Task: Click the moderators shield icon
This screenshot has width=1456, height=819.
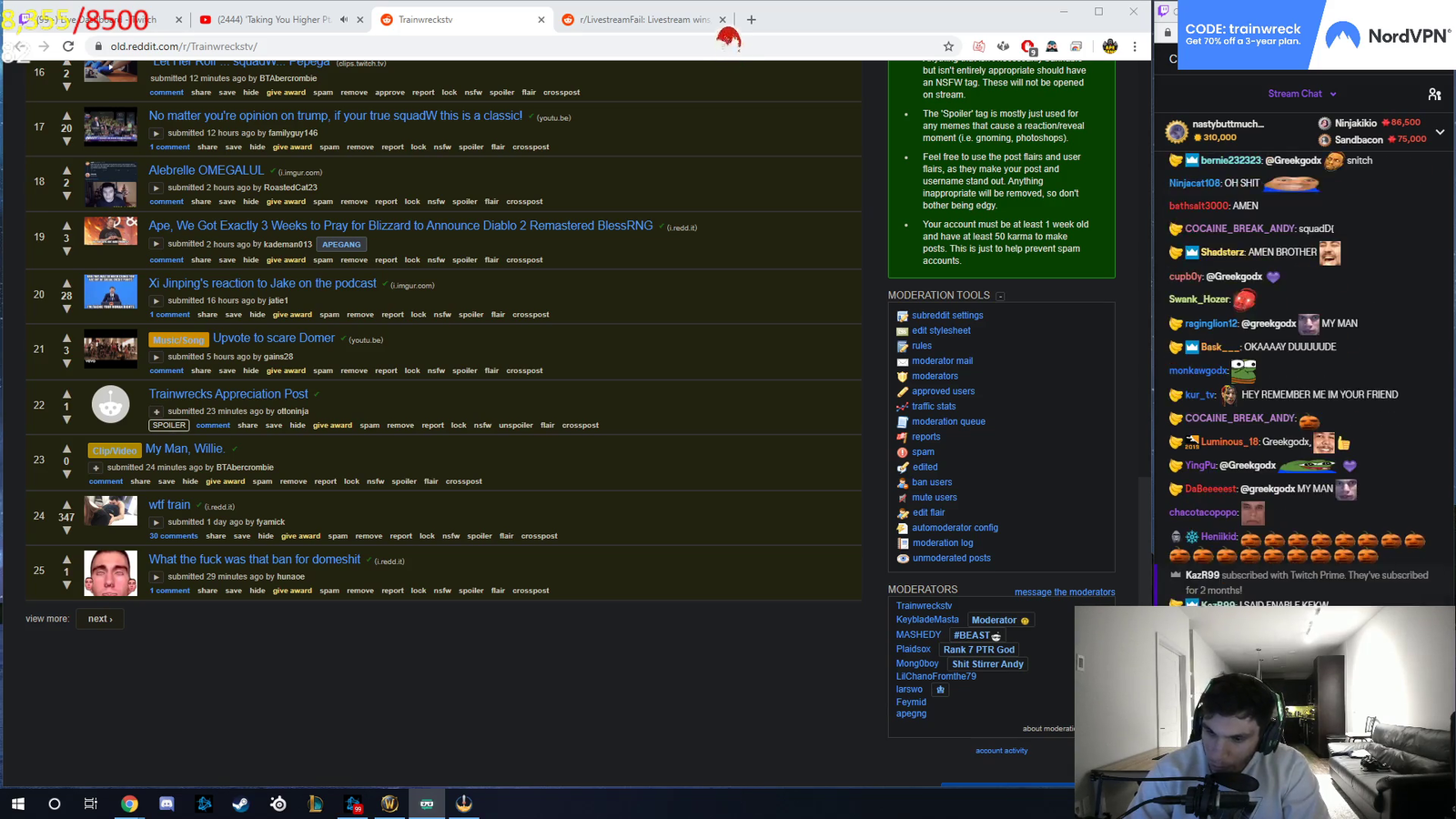Action: tap(902, 377)
